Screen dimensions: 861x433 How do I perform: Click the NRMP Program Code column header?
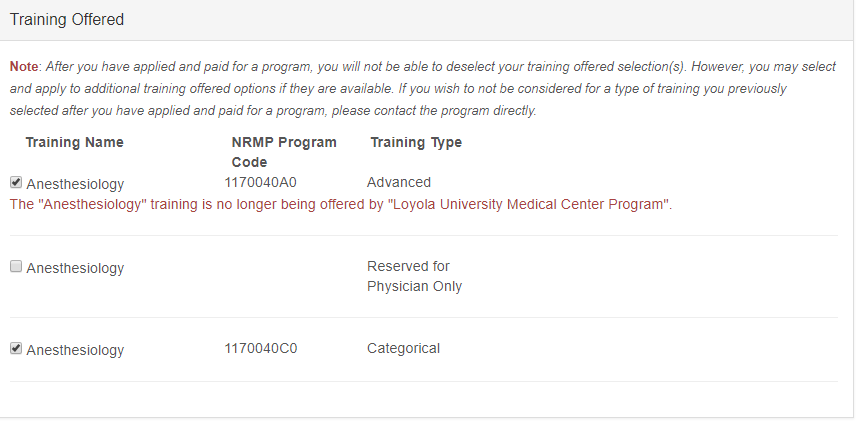coord(284,152)
